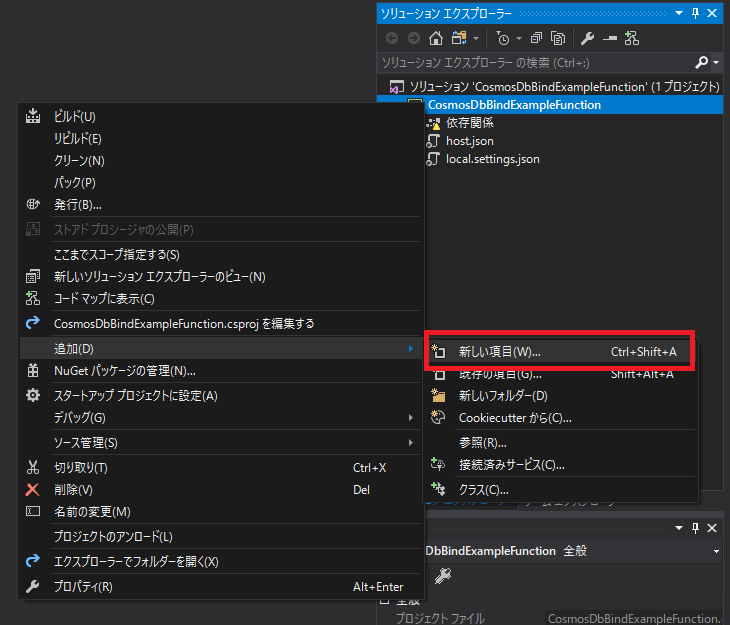Choose 新しいフォルダー(D) in the Add submenu

tap(560, 395)
